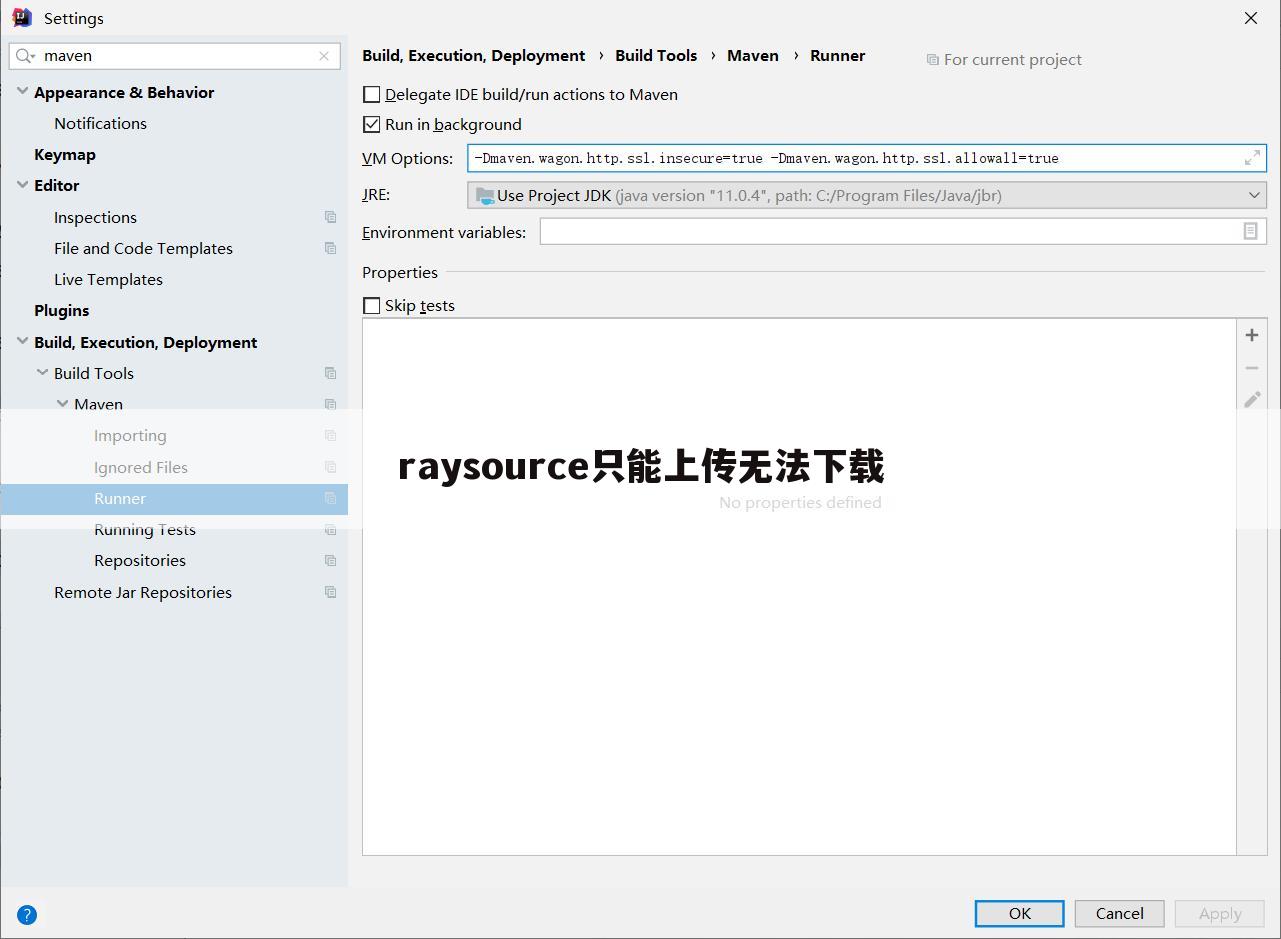Image resolution: width=1281 pixels, height=939 pixels.
Task: Click Build, Execution, Deployment breadcrumb
Action: 474,55
